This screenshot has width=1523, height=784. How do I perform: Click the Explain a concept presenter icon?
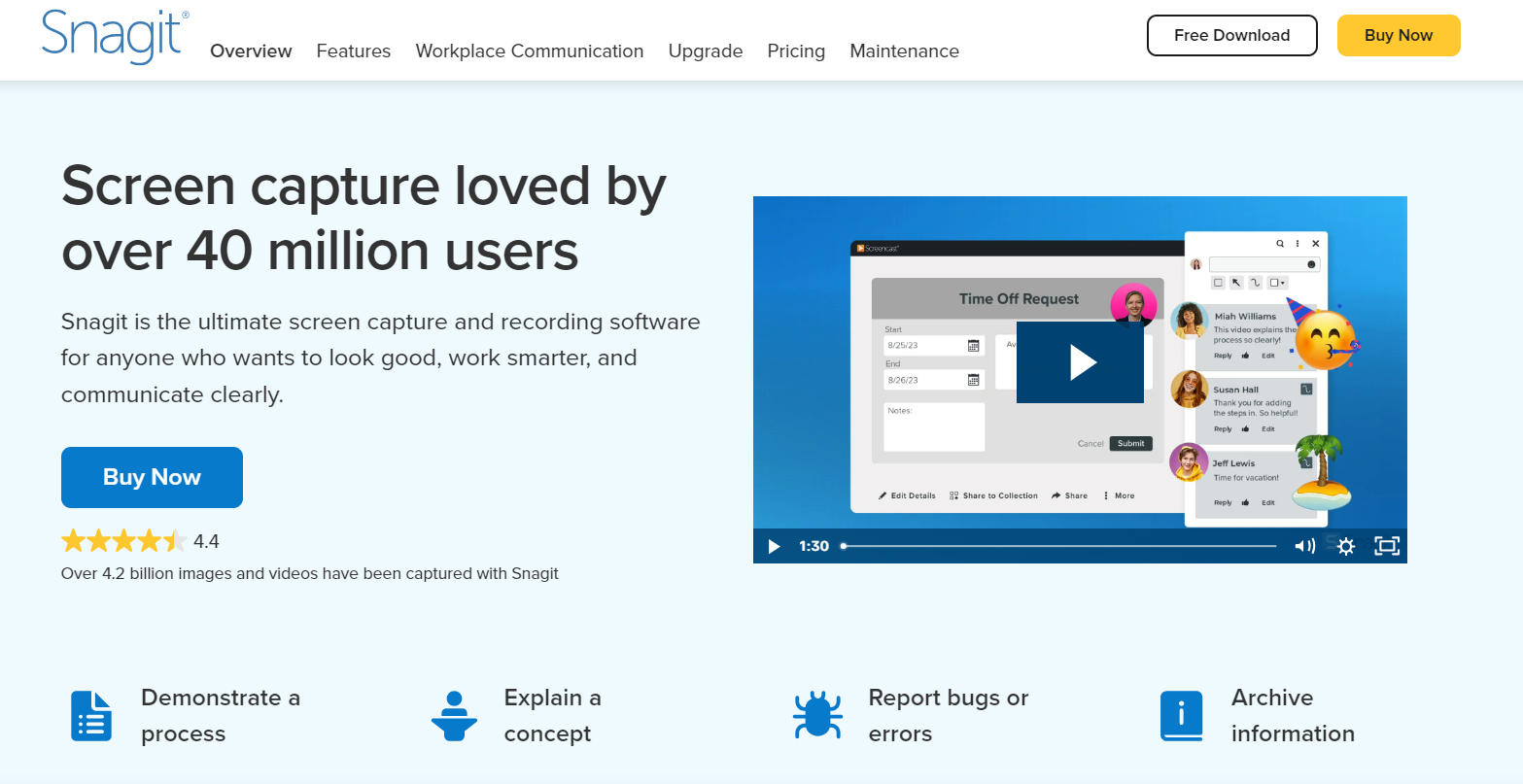click(x=454, y=716)
